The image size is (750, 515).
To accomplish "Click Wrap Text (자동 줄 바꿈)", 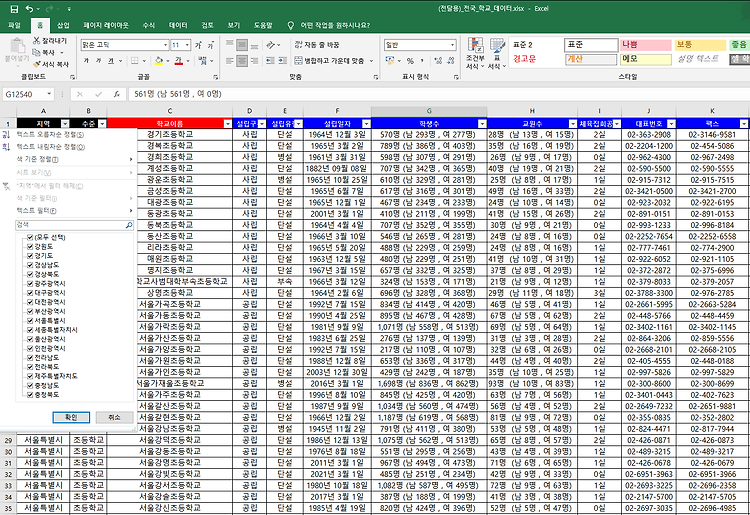I will (317, 44).
